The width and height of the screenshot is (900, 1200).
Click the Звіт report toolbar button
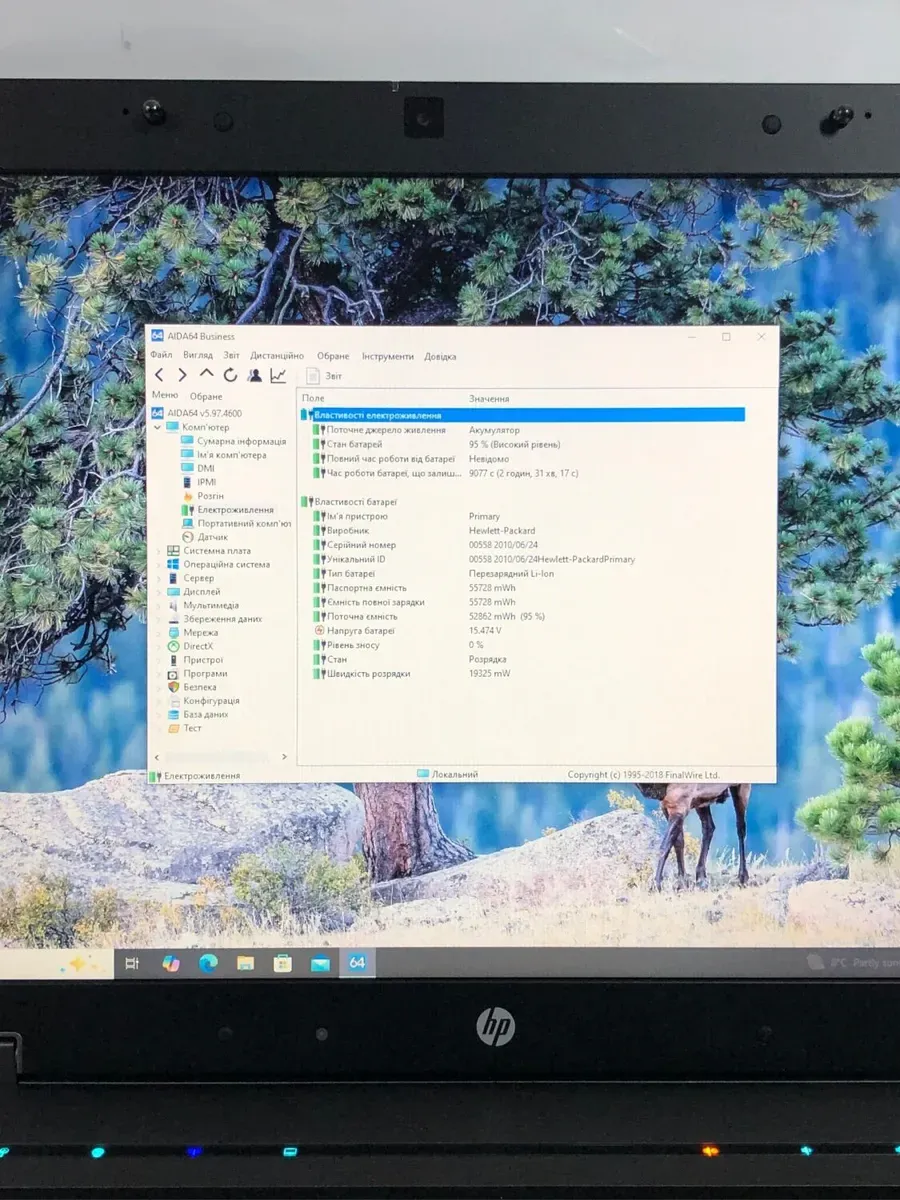324,376
